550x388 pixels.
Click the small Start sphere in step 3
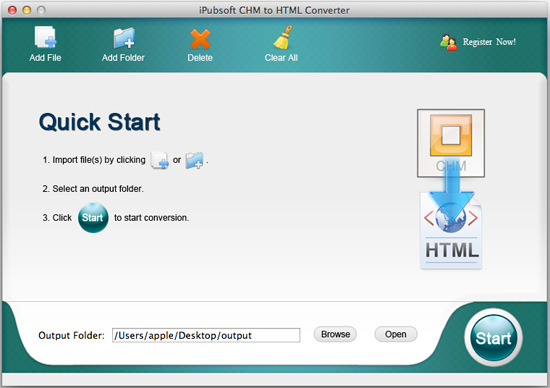[x=93, y=218]
